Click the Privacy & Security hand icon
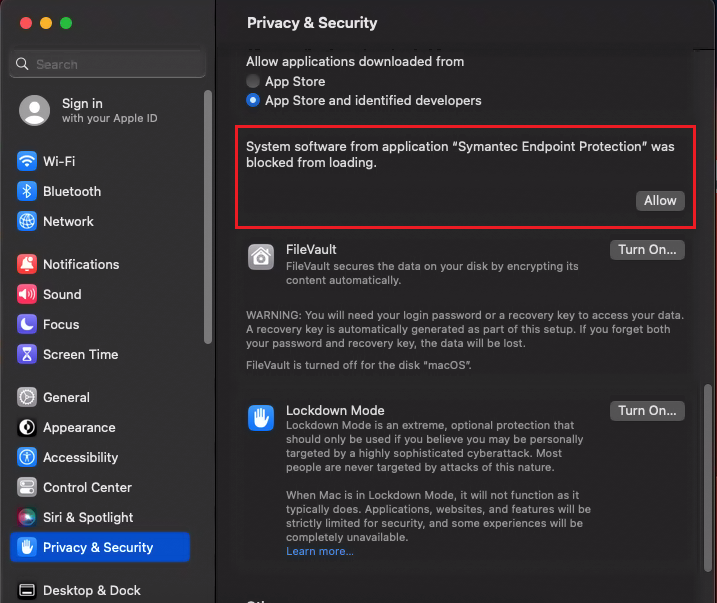The height and width of the screenshot is (603, 717). point(27,547)
